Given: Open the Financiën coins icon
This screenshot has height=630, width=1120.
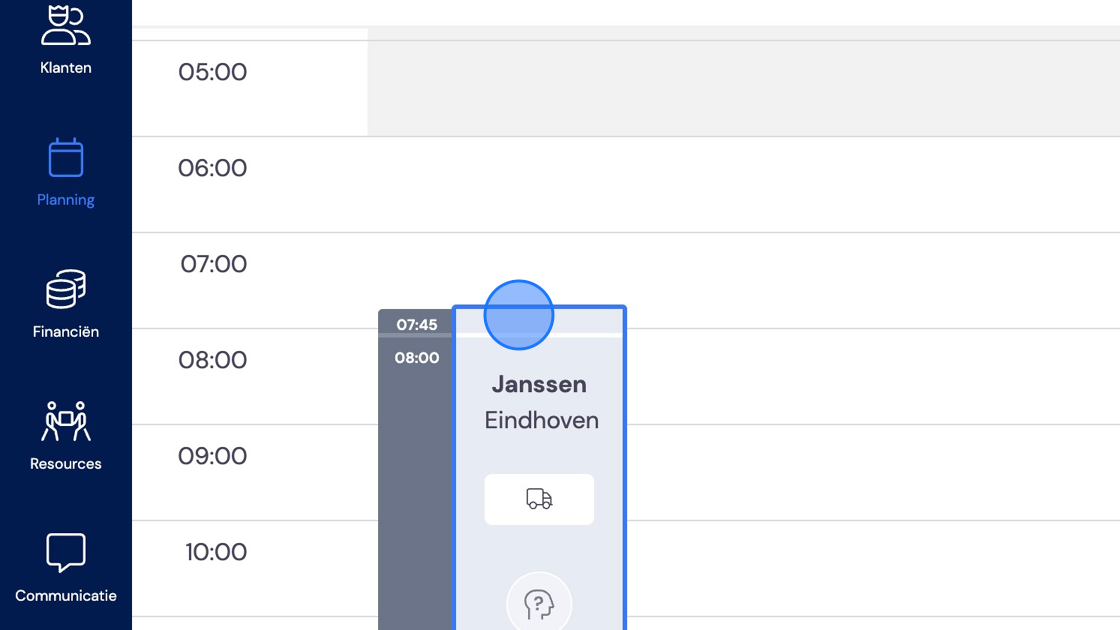Looking at the screenshot, I should pyautogui.click(x=66, y=289).
